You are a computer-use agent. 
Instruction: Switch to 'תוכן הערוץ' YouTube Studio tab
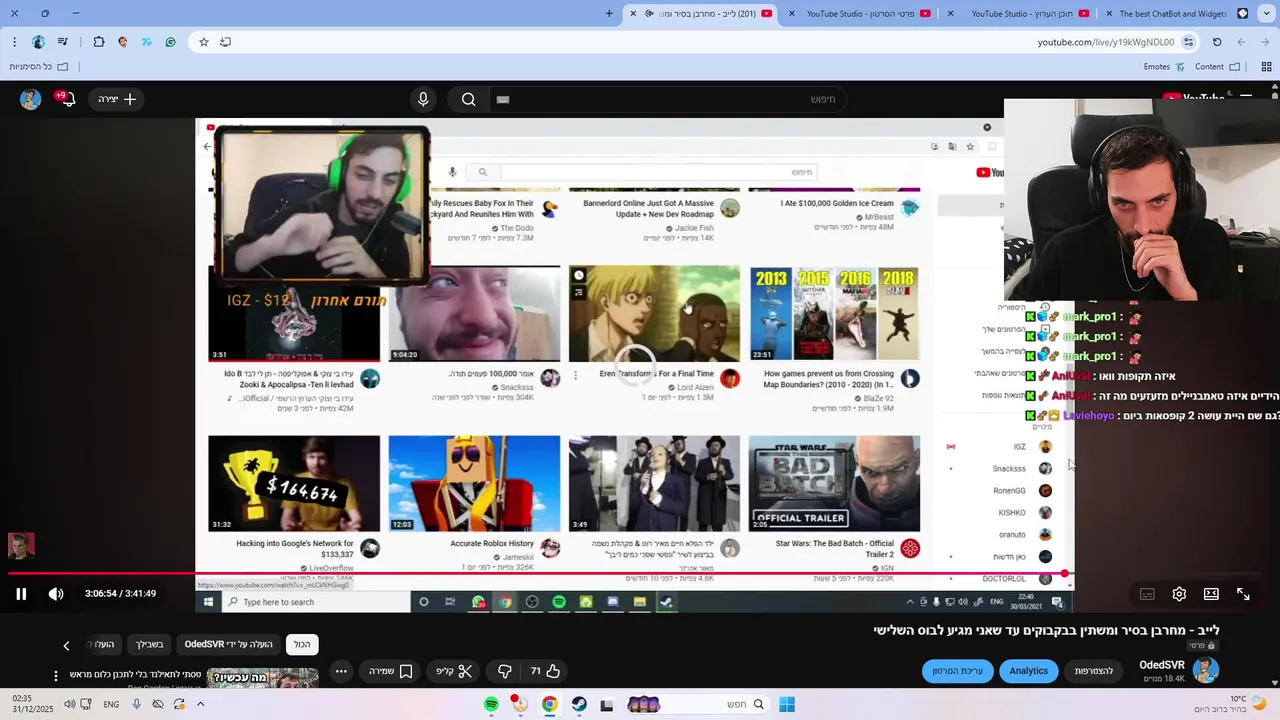coord(1021,14)
